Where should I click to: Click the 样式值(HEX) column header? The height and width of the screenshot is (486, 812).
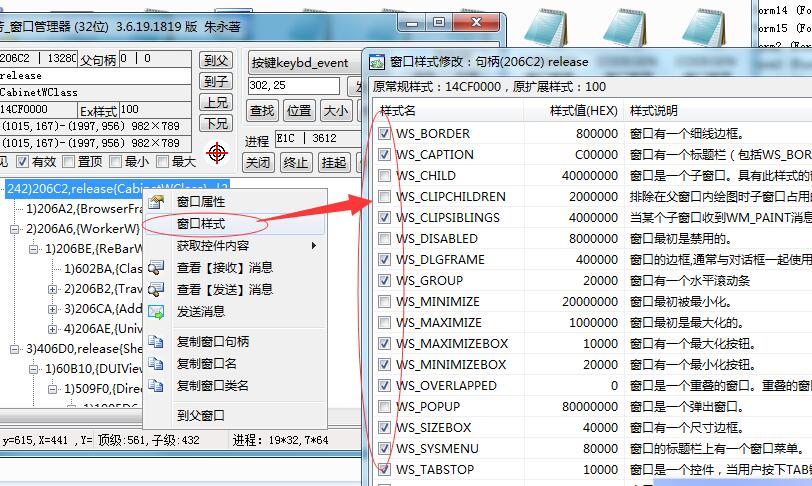pyautogui.click(x=574, y=110)
